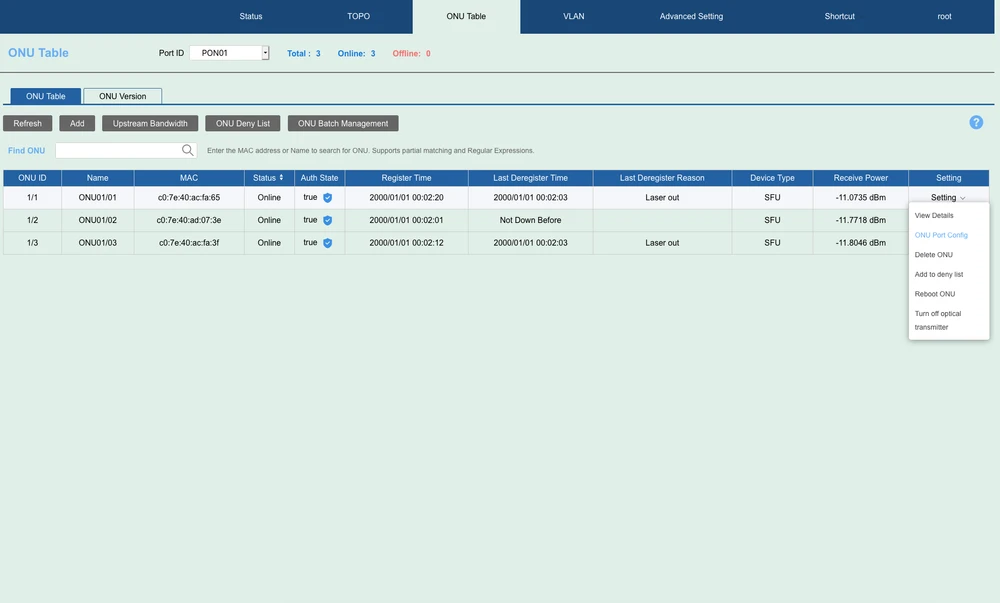Expand the Setting dropdown for ONU 1/1
Viewport: 1000px width, 603px height.
point(948,198)
